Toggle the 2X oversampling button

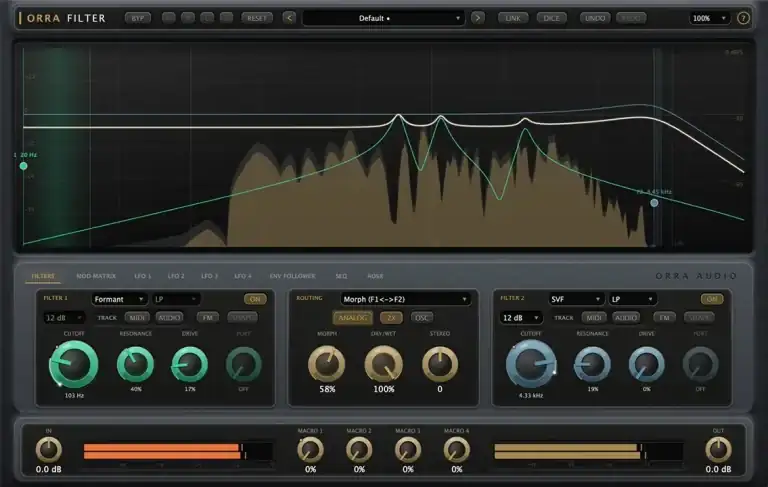[391, 318]
